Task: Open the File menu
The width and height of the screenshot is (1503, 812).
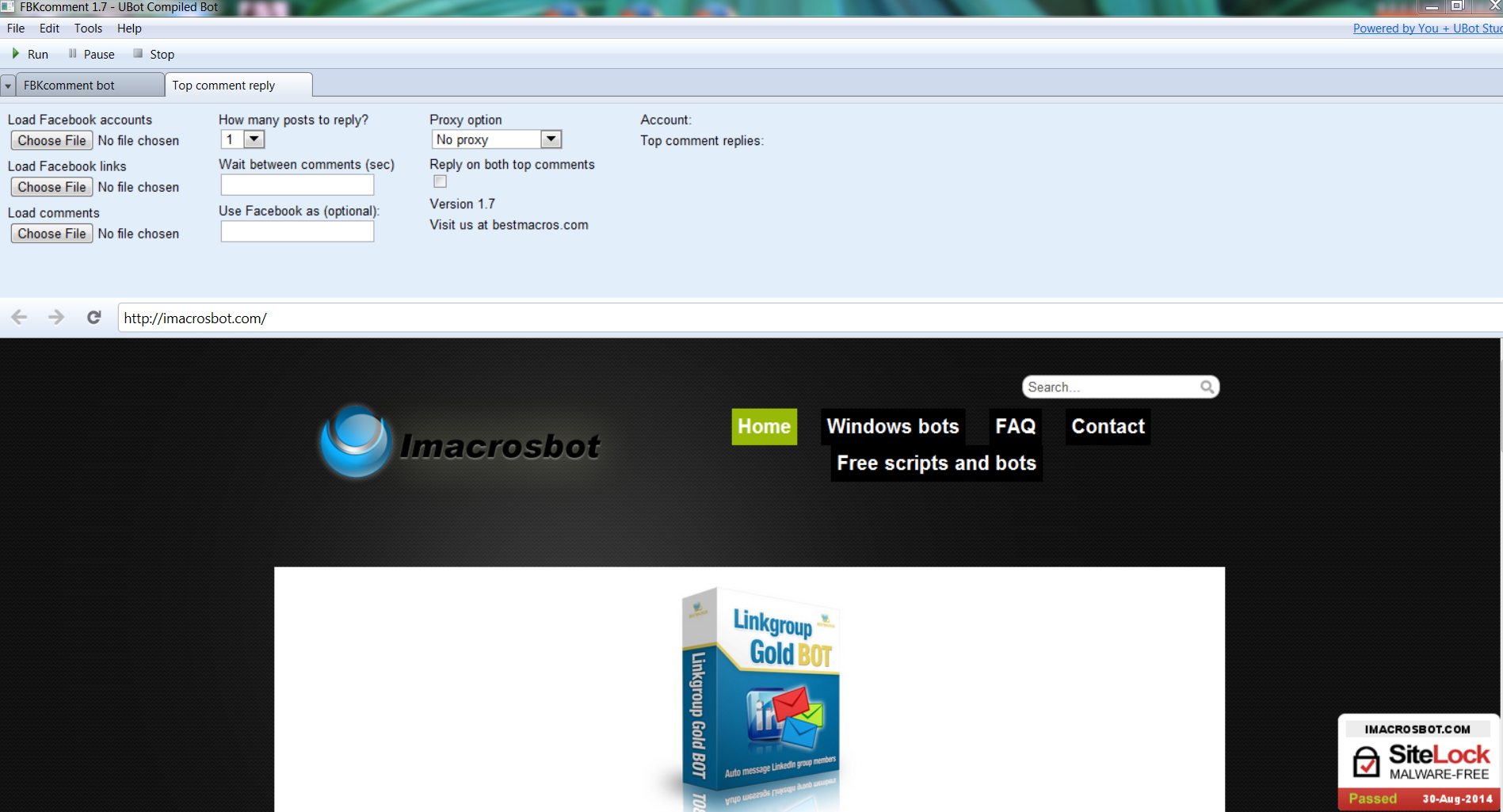Action: coord(16,29)
